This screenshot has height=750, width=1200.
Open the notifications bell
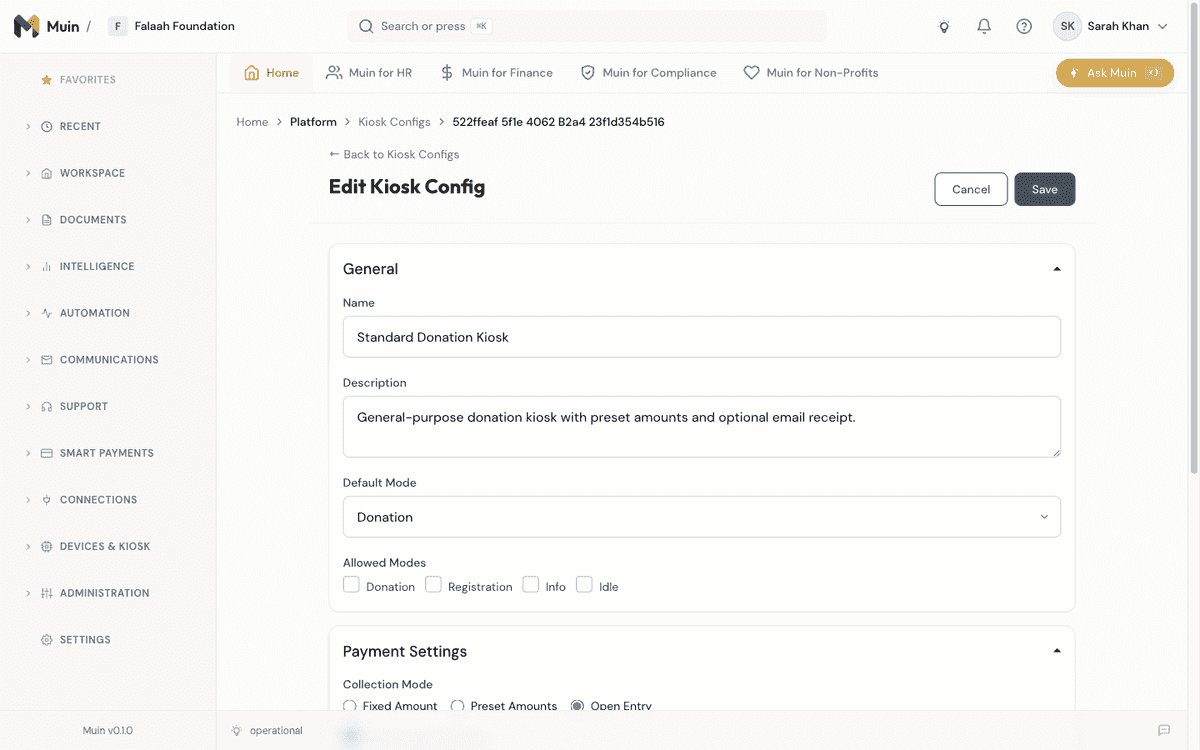(984, 27)
